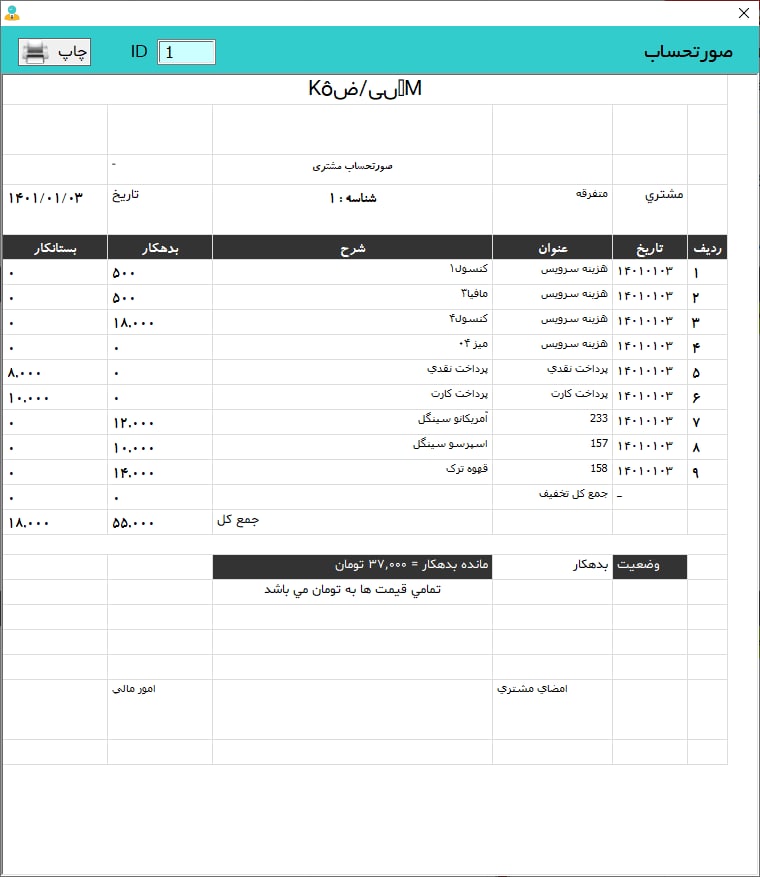
Task: Click the ردیف (row number) column header
Action: pyautogui.click(x=707, y=247)
